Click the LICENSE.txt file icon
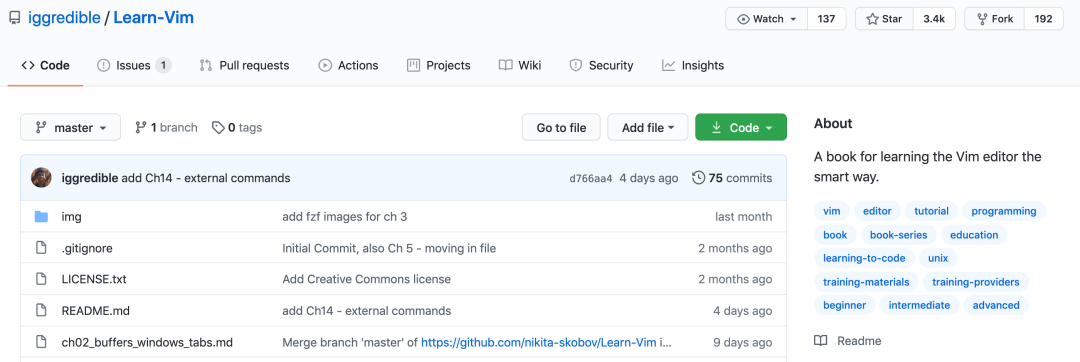This screenshot has width=1080, height=362. click(x=41, y=279)
